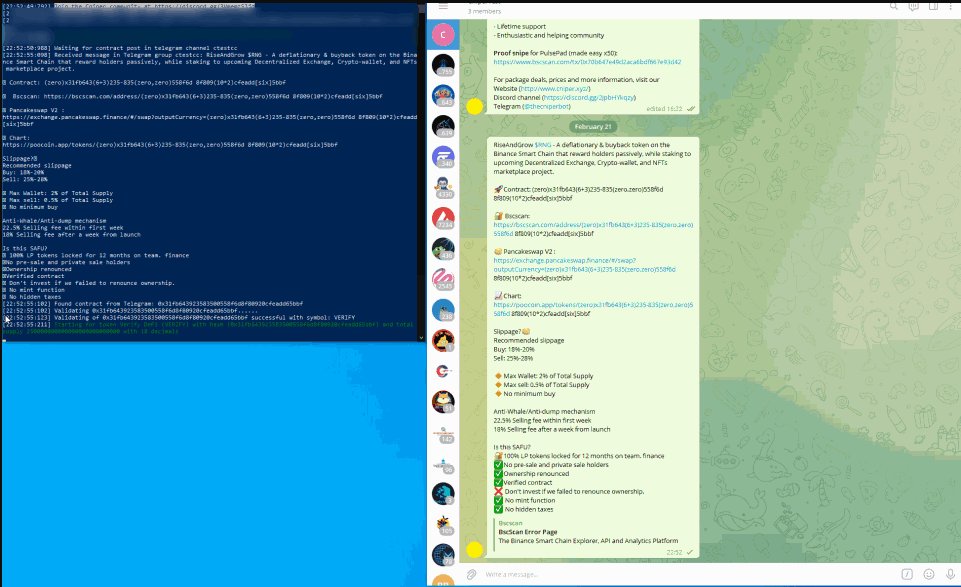
Task: Open the emoji picker smiley icon
Action: click(929, 574)
